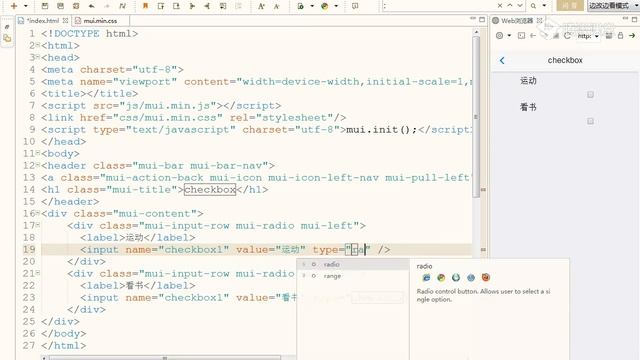Check the 运动 checkbox in preview

[x=590, y=95]
